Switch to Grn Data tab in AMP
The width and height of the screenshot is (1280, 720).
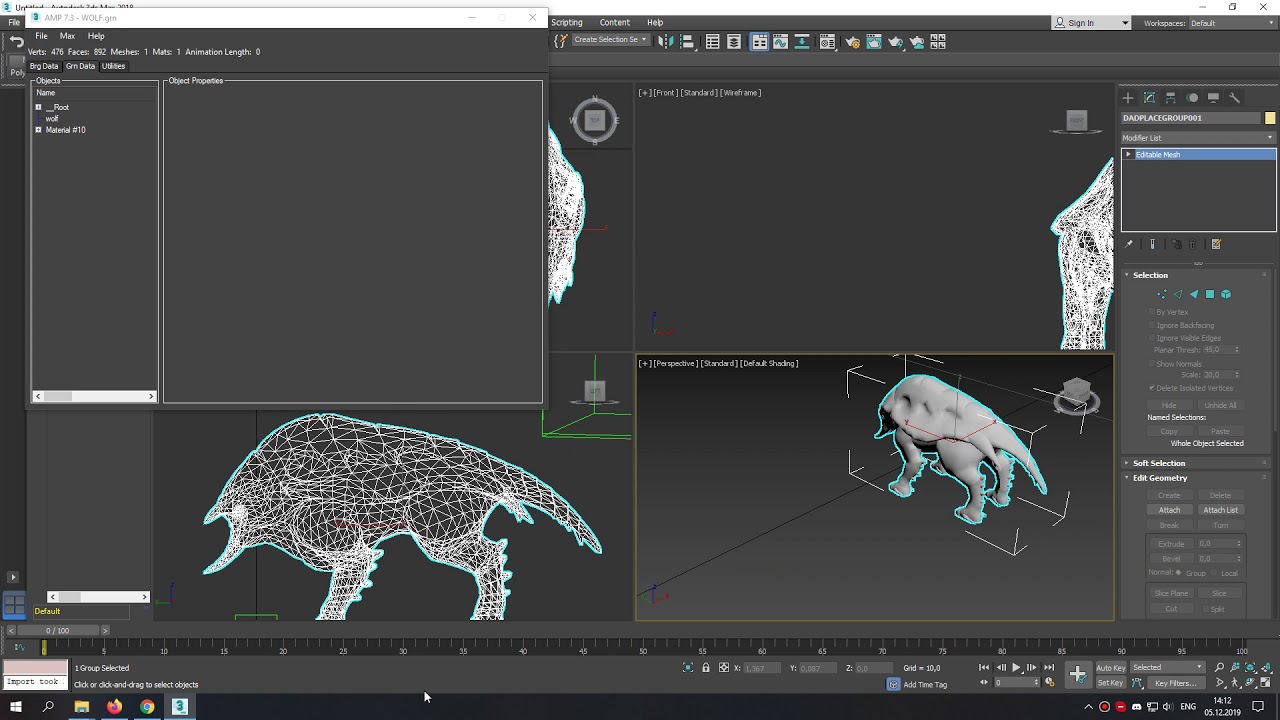pyautogui.click(x=80, y=66)
